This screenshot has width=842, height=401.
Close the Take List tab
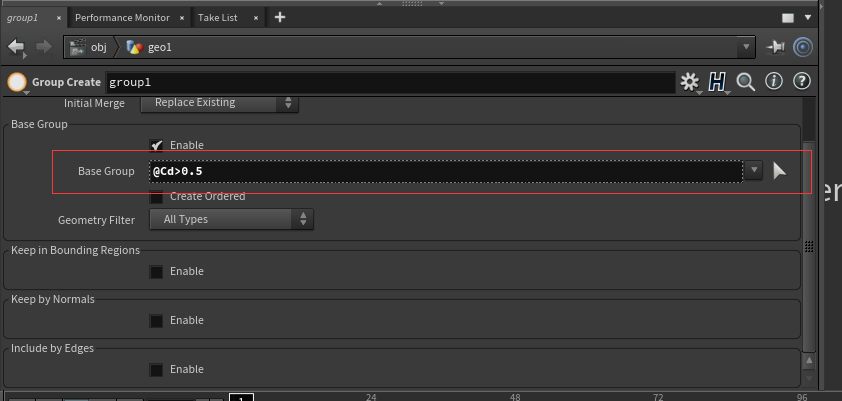pos(256,18)
